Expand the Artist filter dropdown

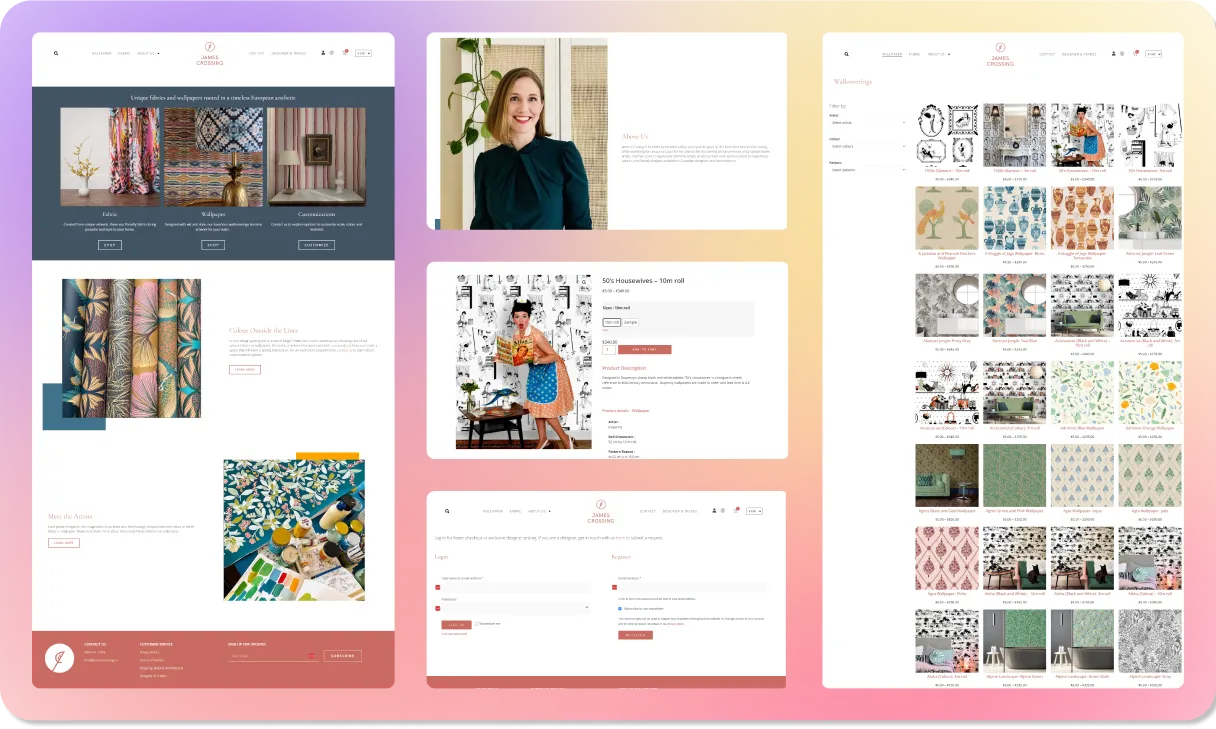pos(867,123)
